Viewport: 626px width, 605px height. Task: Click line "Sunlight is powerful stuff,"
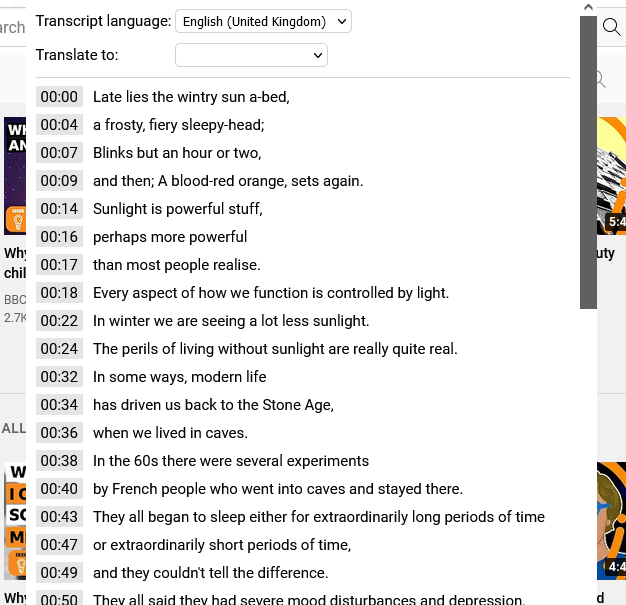coord(178,209)
